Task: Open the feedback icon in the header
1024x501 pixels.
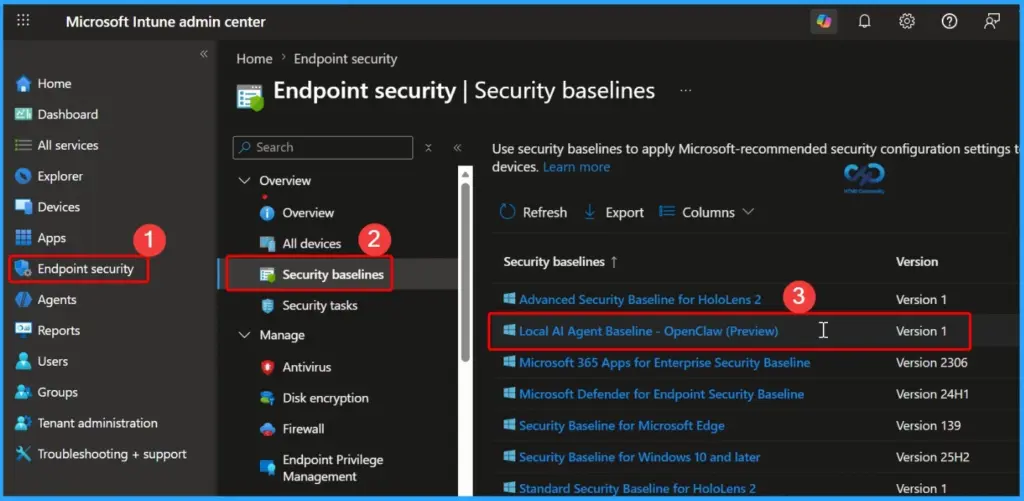Action: coord(991,22)
